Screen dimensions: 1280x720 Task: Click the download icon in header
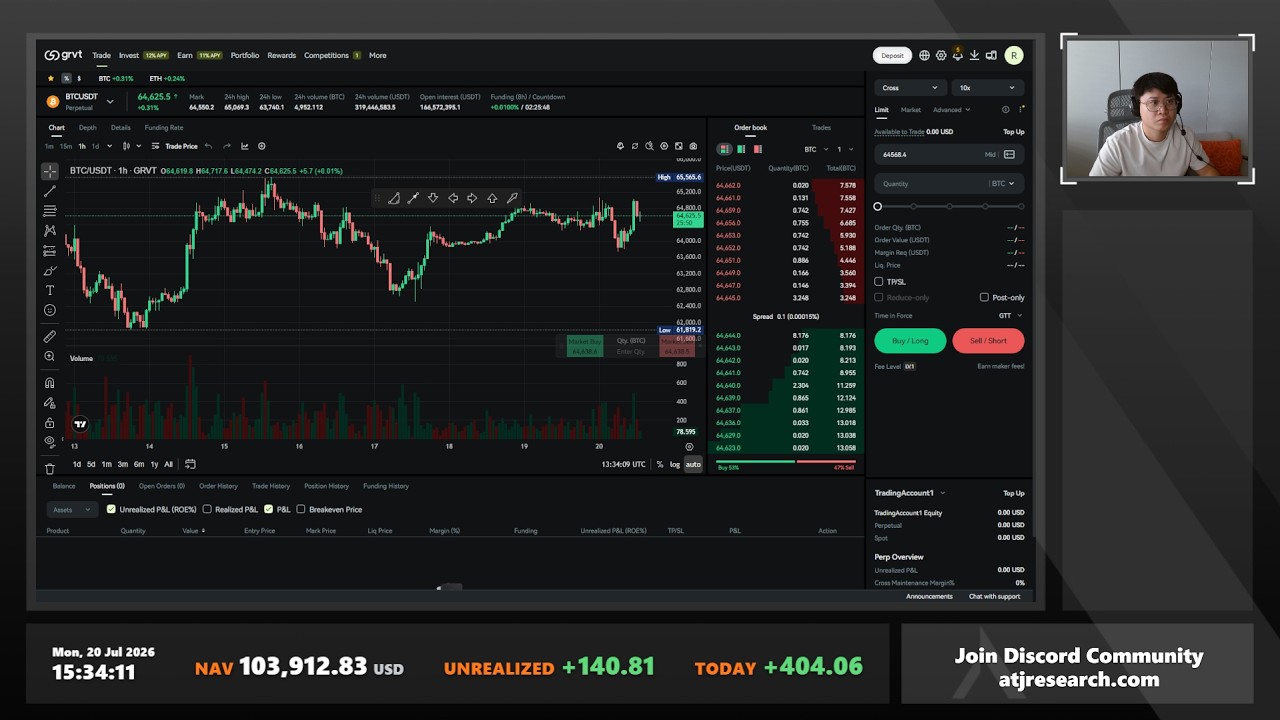974,56
